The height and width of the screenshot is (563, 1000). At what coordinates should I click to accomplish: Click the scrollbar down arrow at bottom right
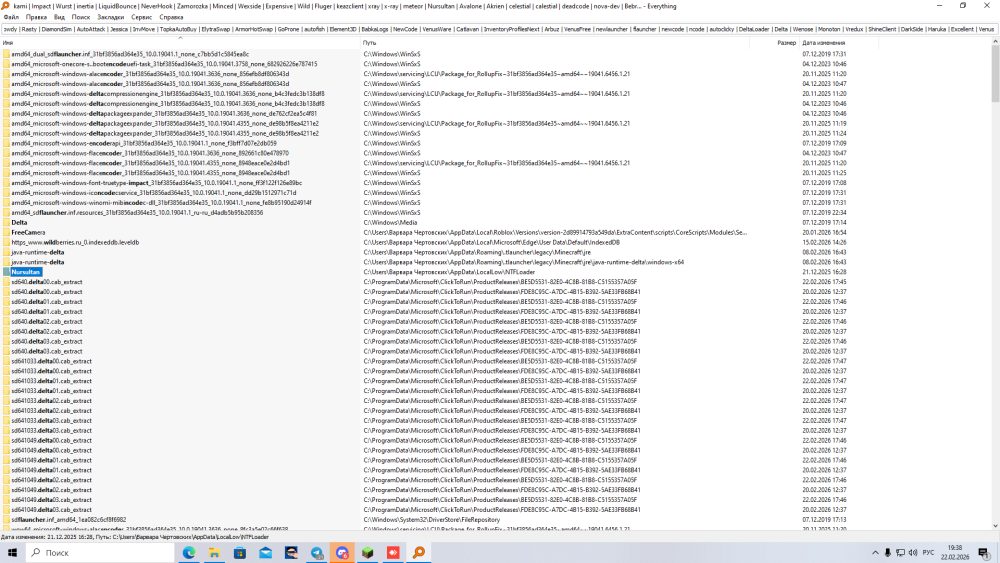[x=995, y=526]
